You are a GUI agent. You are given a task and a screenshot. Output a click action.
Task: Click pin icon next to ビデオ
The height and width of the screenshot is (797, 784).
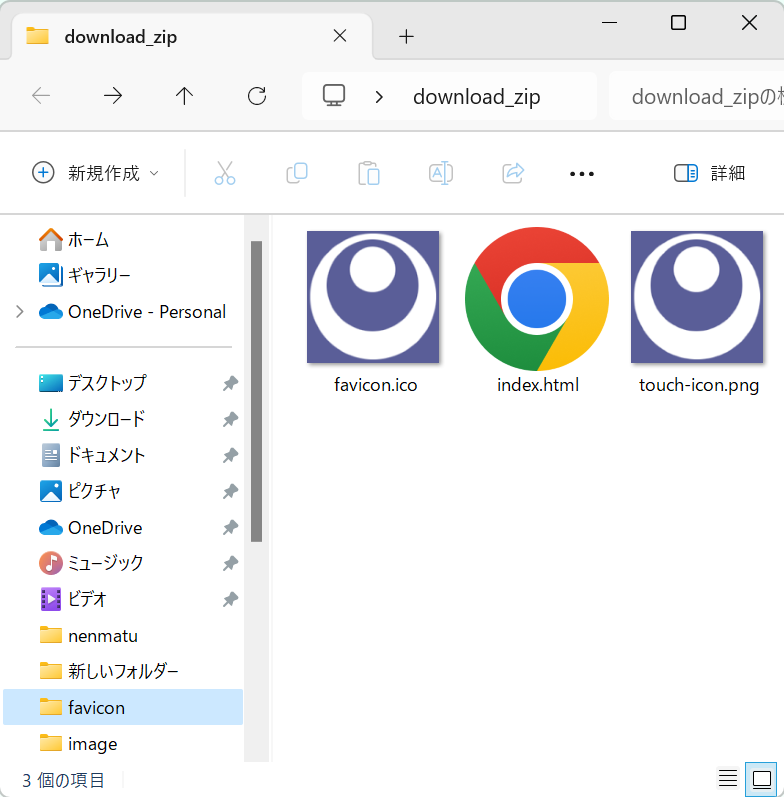(x=230, y=599)
